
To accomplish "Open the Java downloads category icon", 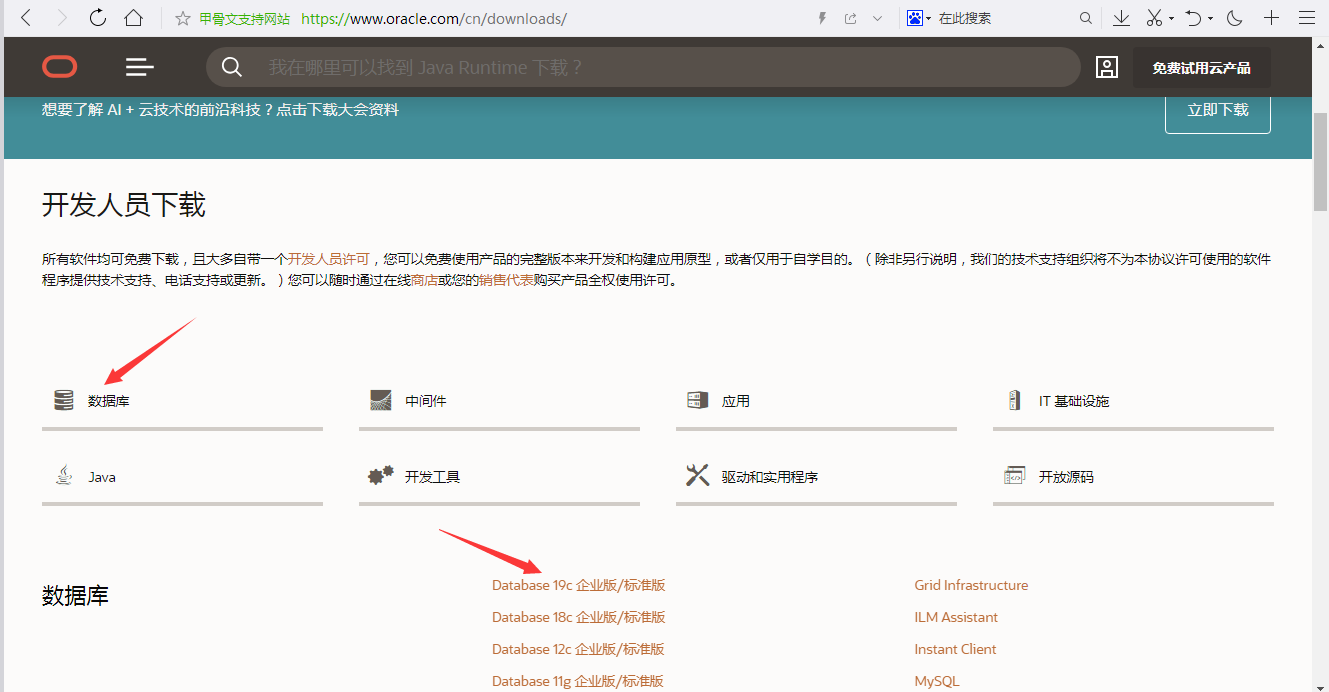I will pos(63,475).
